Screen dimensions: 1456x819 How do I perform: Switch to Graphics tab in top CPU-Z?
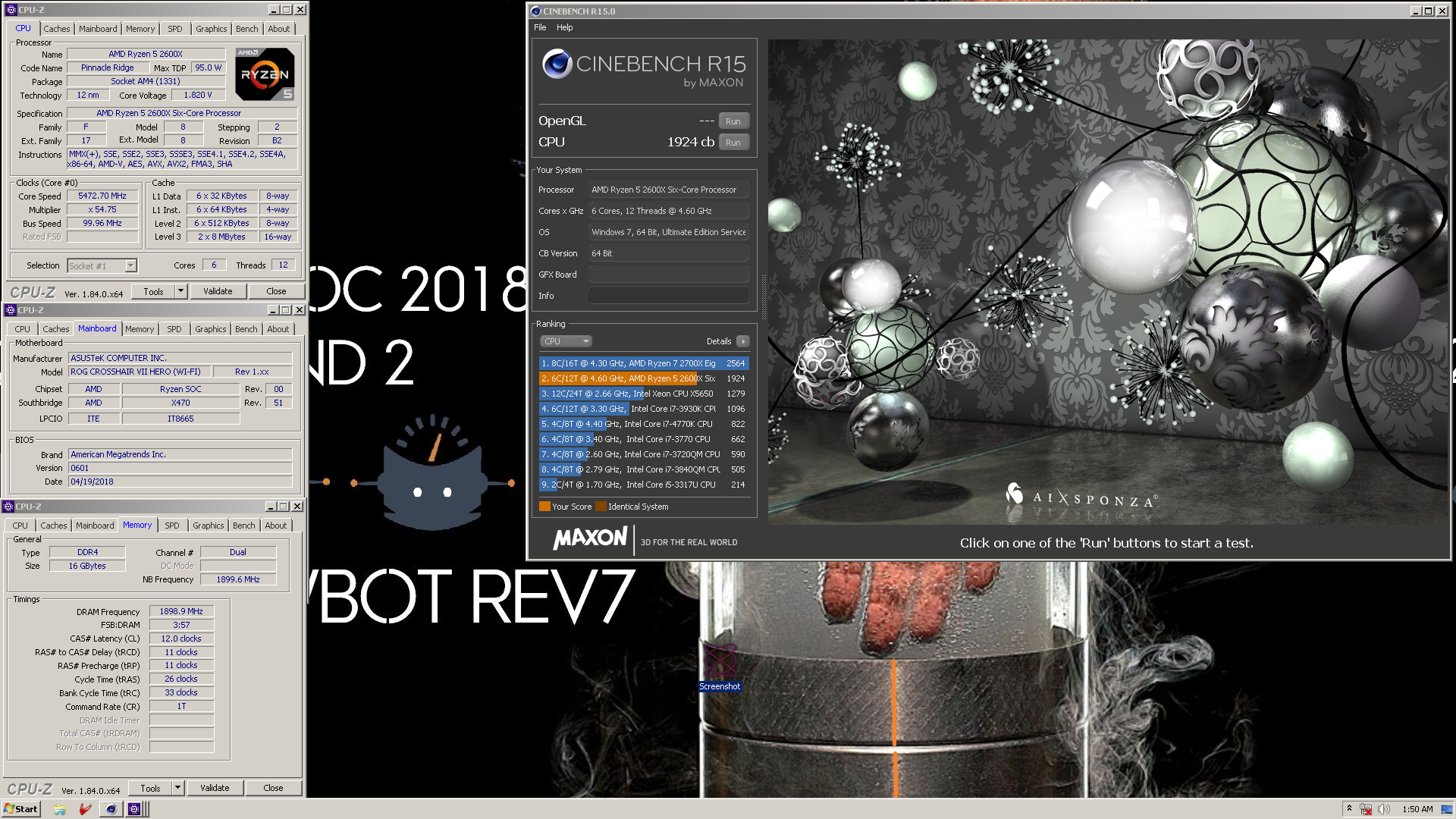212,29
